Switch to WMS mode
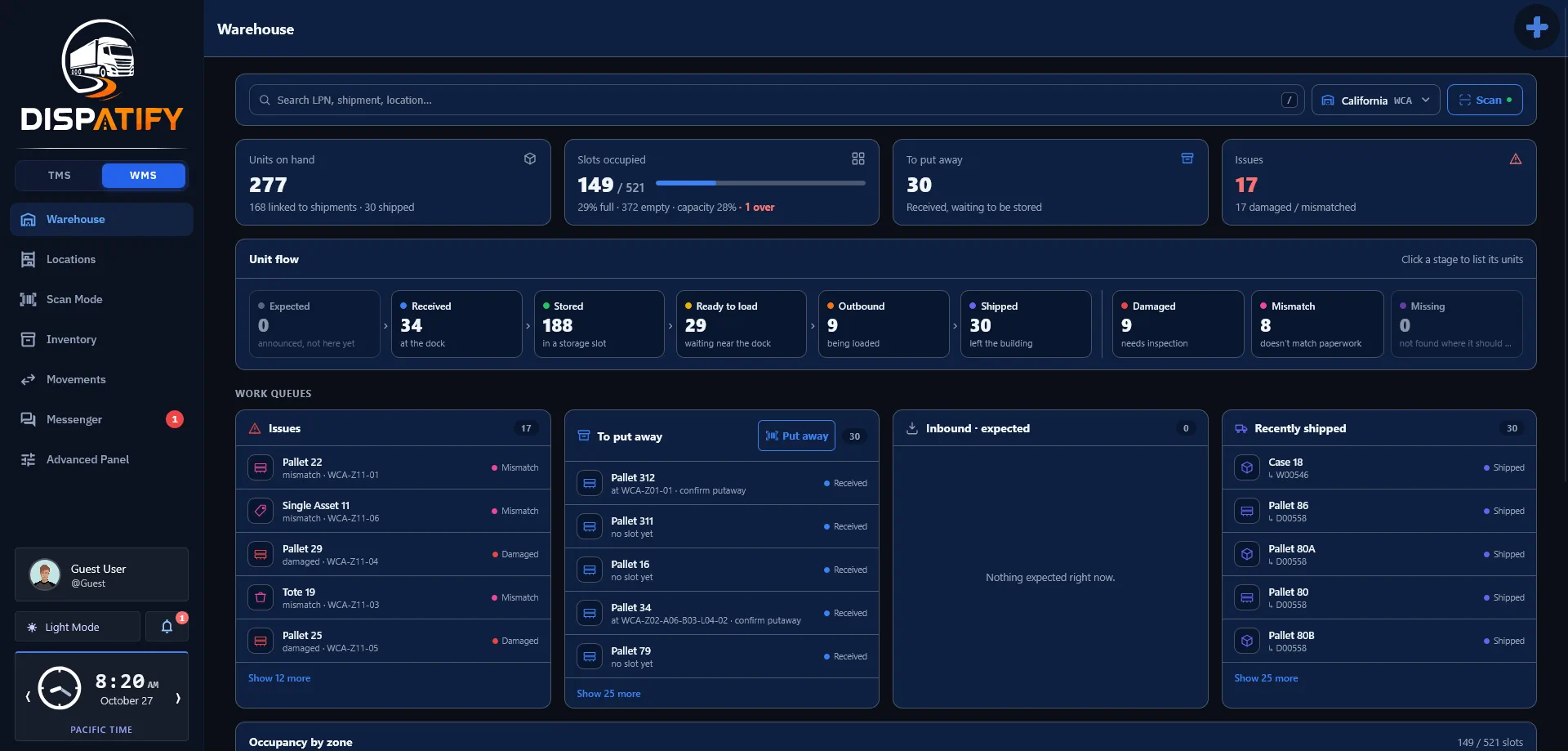1568x751 pixels. point(143,175)
